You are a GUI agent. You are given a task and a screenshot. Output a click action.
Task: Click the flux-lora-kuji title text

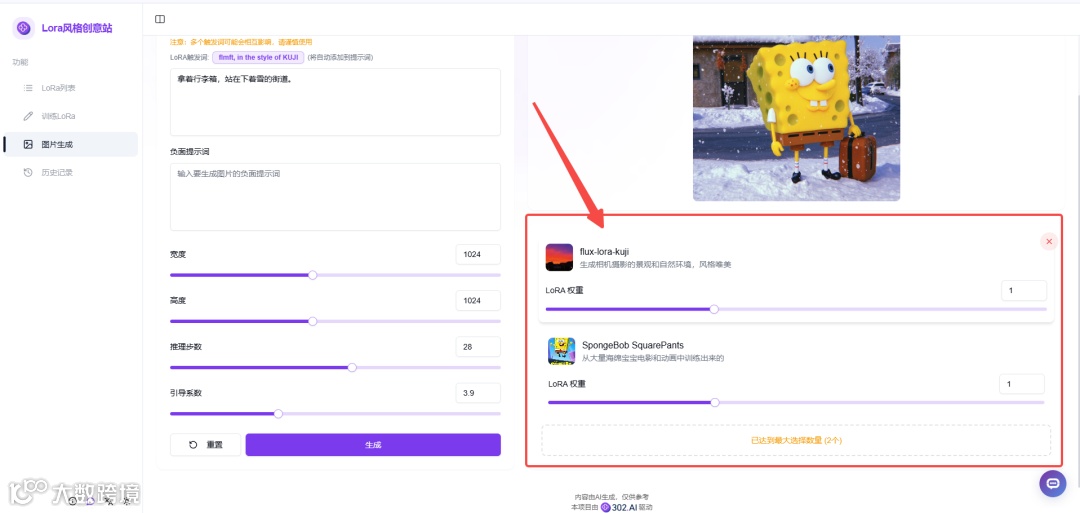604,251
